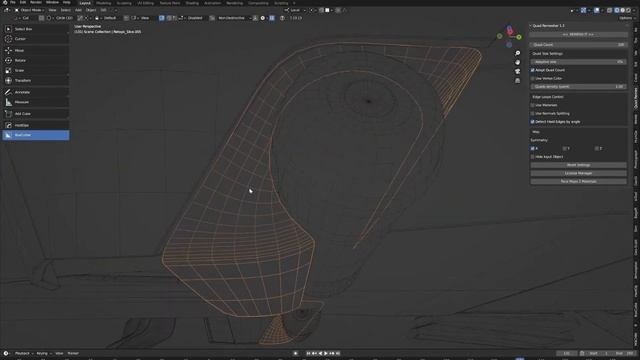
Task: Select solid shading mode icon
Action: 622,10
